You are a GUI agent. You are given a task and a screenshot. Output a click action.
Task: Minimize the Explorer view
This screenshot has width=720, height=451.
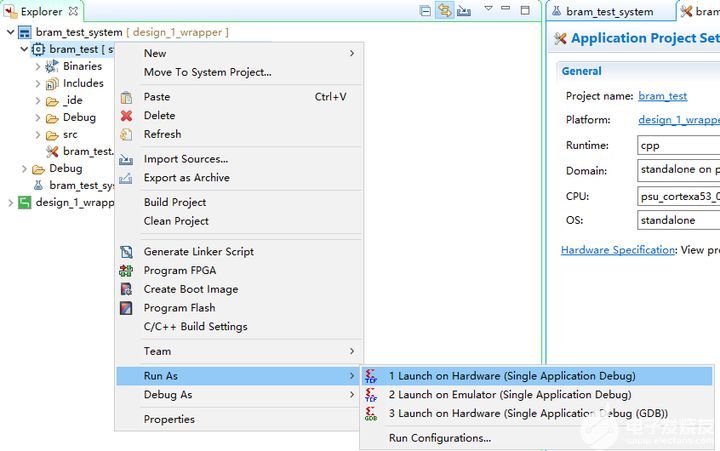(x=506, y=8)
